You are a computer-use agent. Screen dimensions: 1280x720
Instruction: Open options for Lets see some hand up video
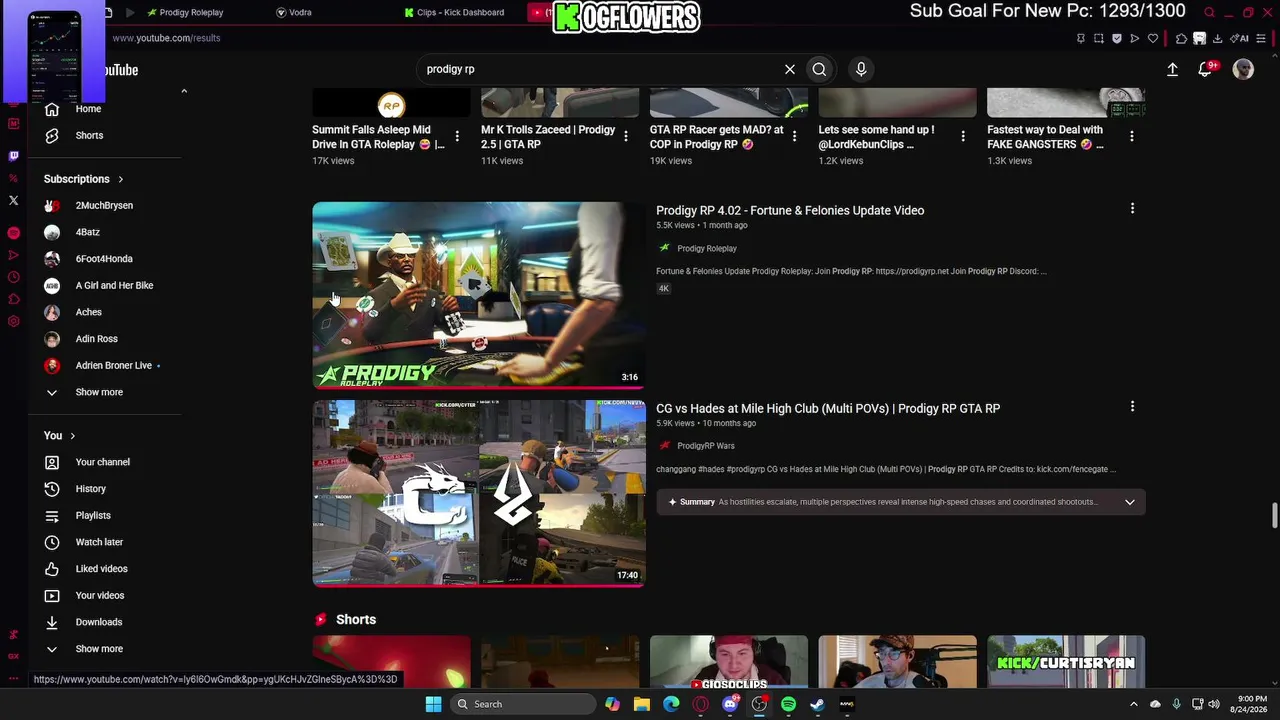coord(963,136)
